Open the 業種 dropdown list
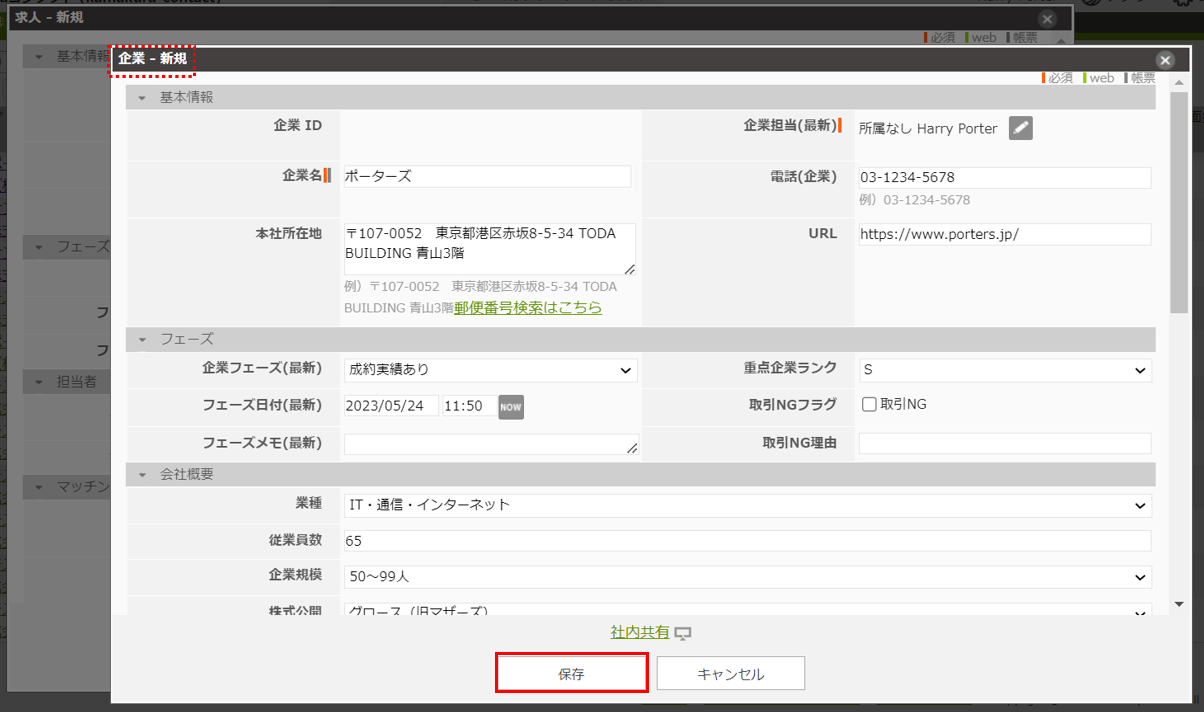This screenshot has width=1204, height=712. (747, 506)
